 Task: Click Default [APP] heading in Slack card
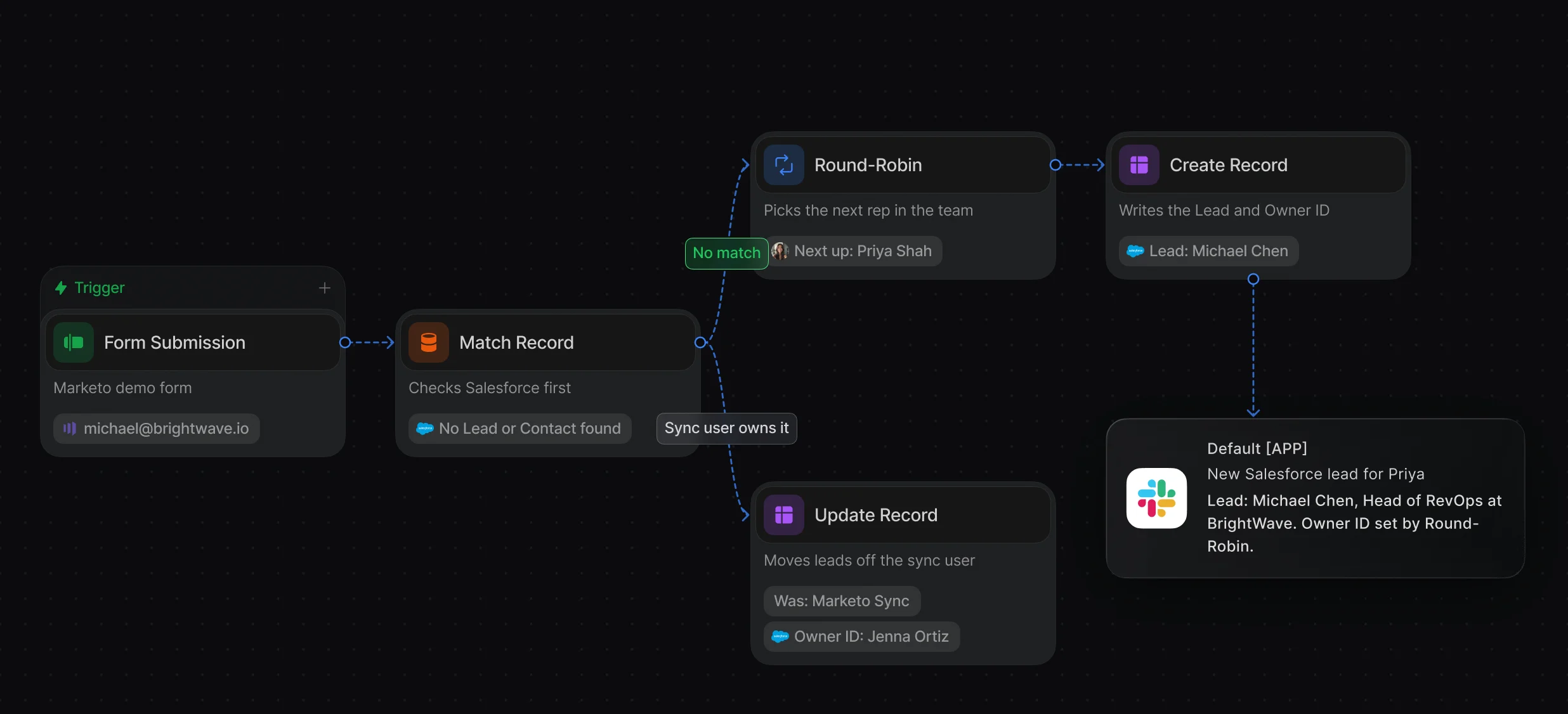point(1257,448)
